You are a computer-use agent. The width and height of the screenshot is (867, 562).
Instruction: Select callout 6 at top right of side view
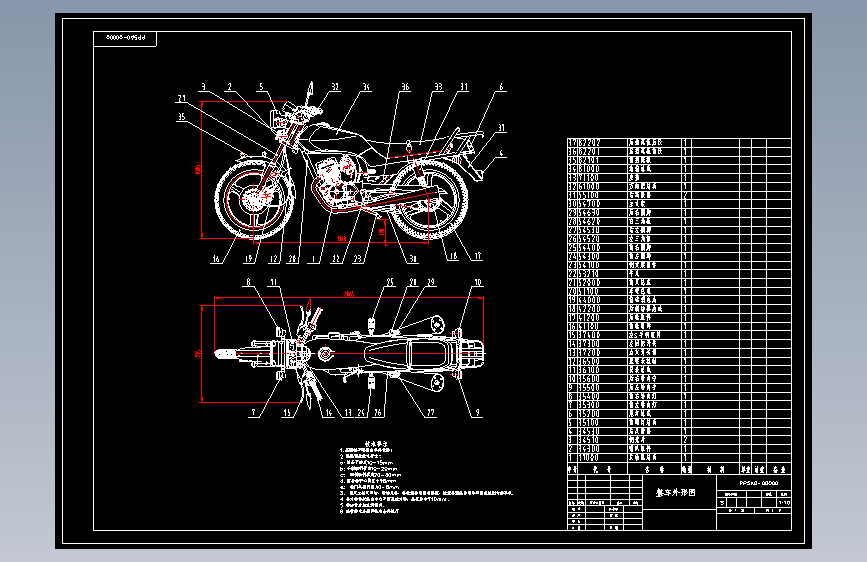tap(501, 87)
